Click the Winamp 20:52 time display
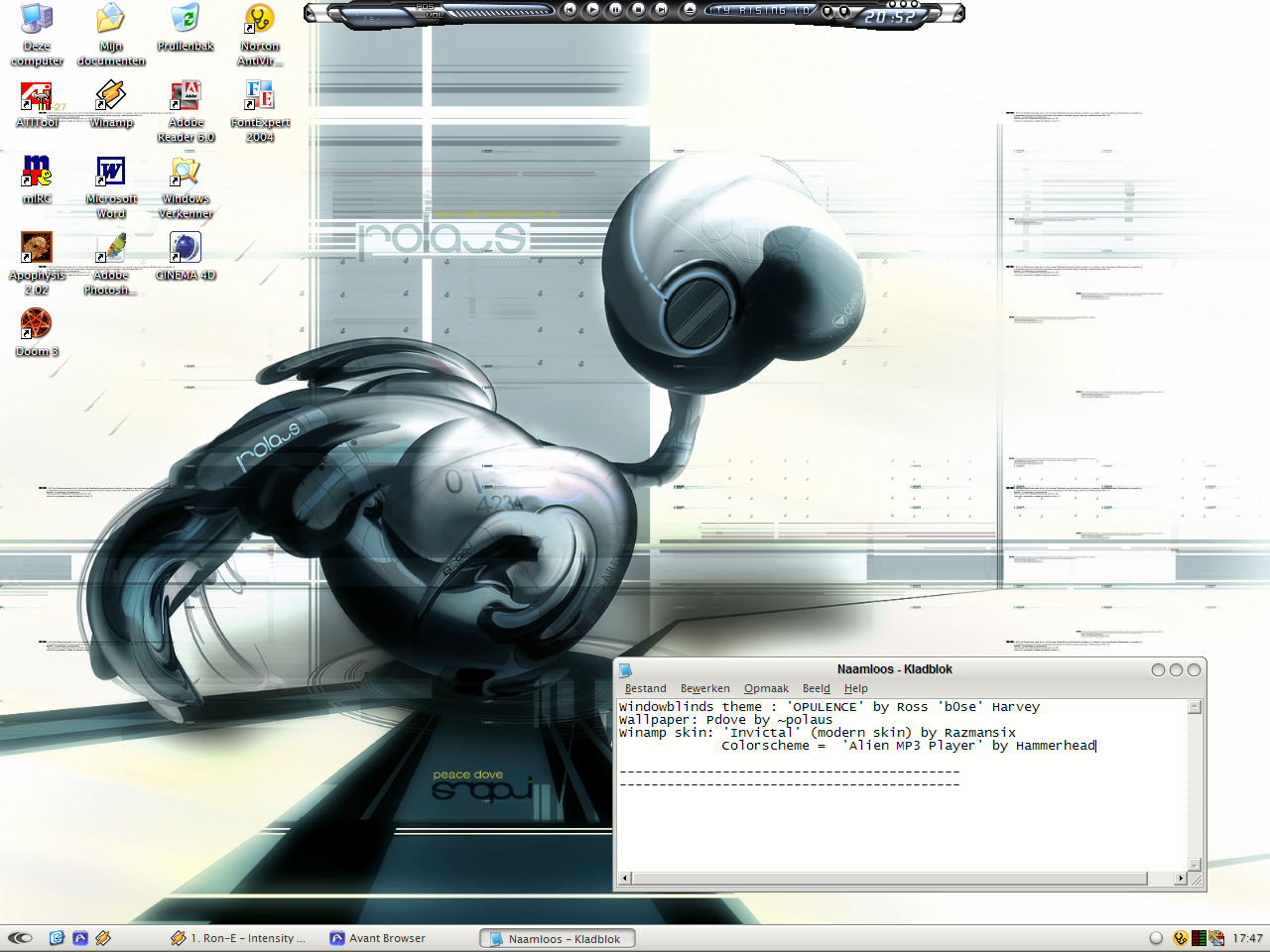The width and height of the screenshot is (1270, 952). tap(889, 17)
